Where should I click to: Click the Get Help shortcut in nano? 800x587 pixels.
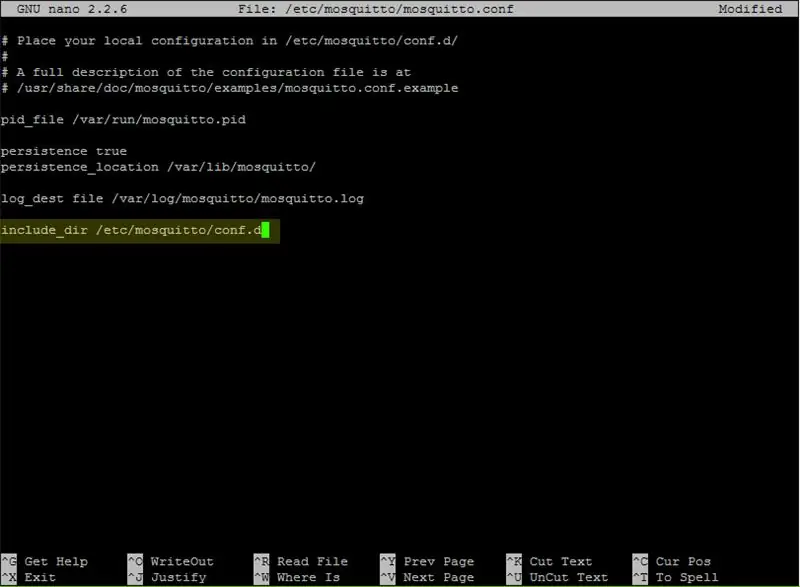(44, 562)
